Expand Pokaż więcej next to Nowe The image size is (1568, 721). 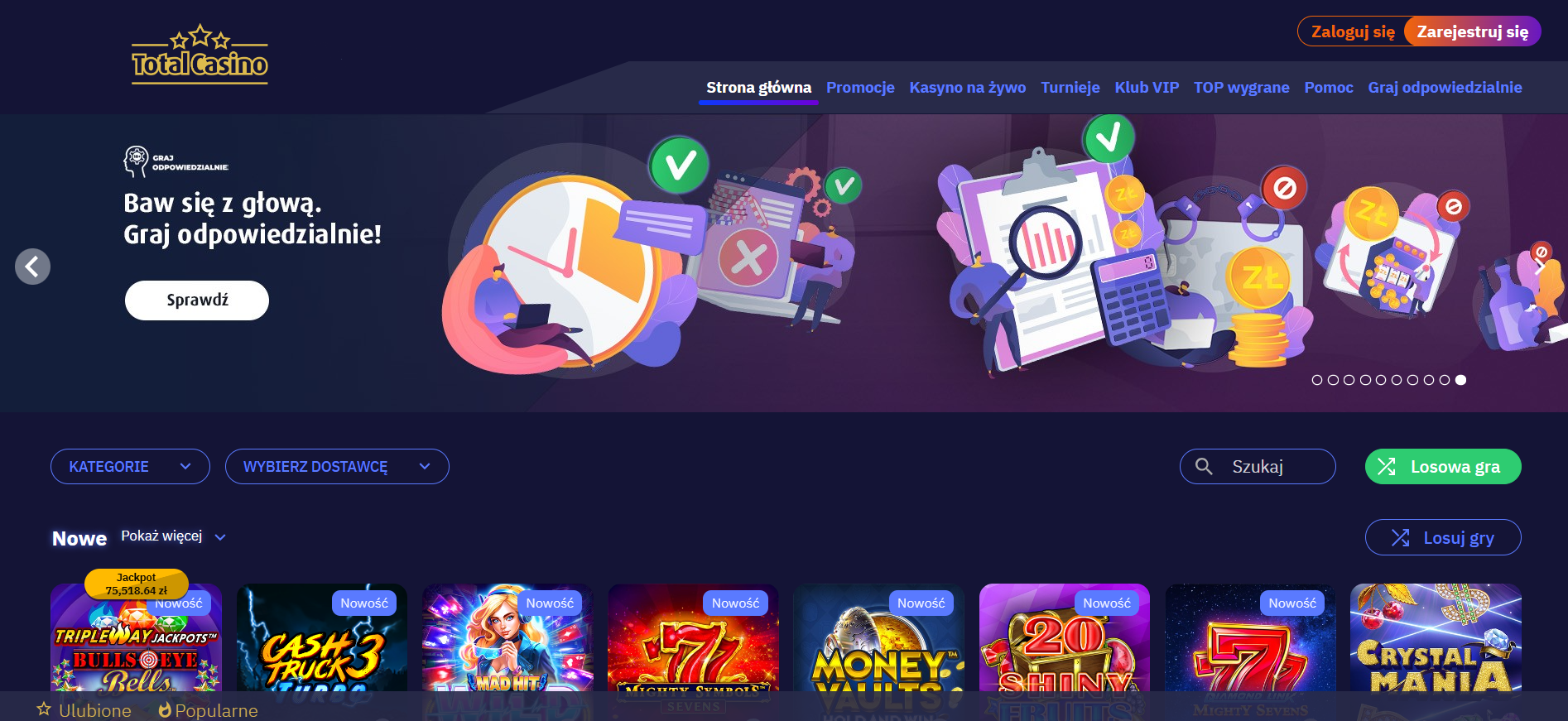click(x=173, y=536)
